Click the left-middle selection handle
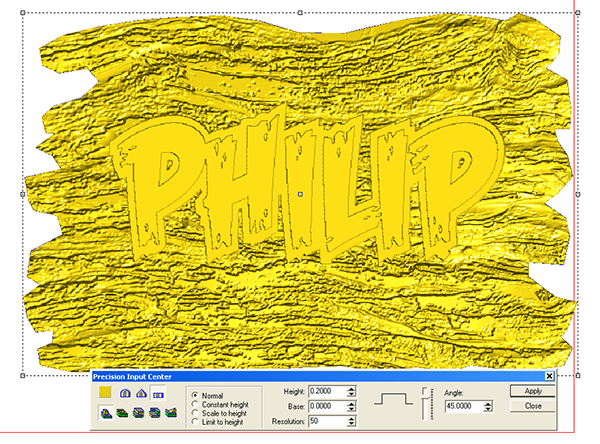Viewport: 600px width, 444px height. click(x=23, y=194)
